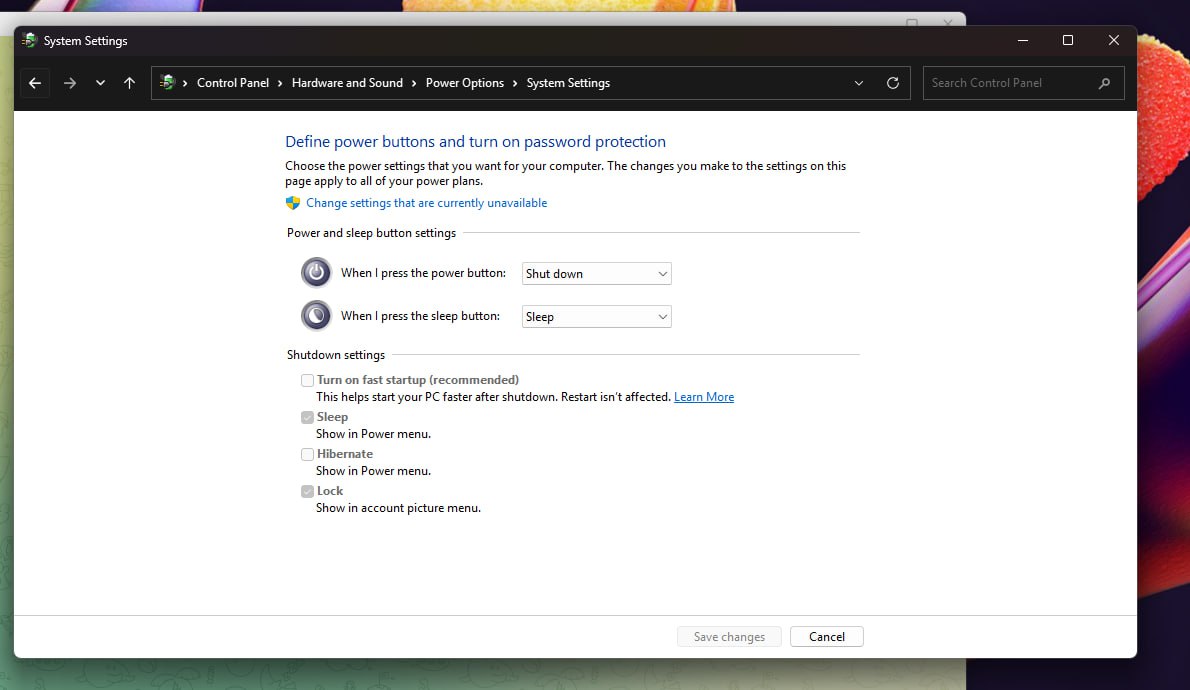Screen dimensions: 1190x690
Task: Navigate to Power Options breadcrumb
Action: 465,83
